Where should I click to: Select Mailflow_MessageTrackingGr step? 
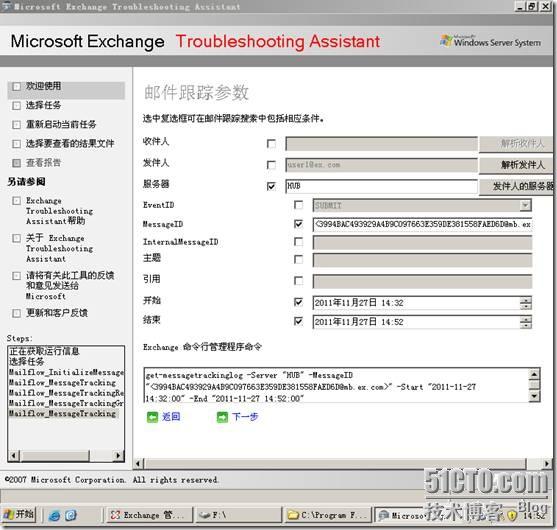[66, 403]
